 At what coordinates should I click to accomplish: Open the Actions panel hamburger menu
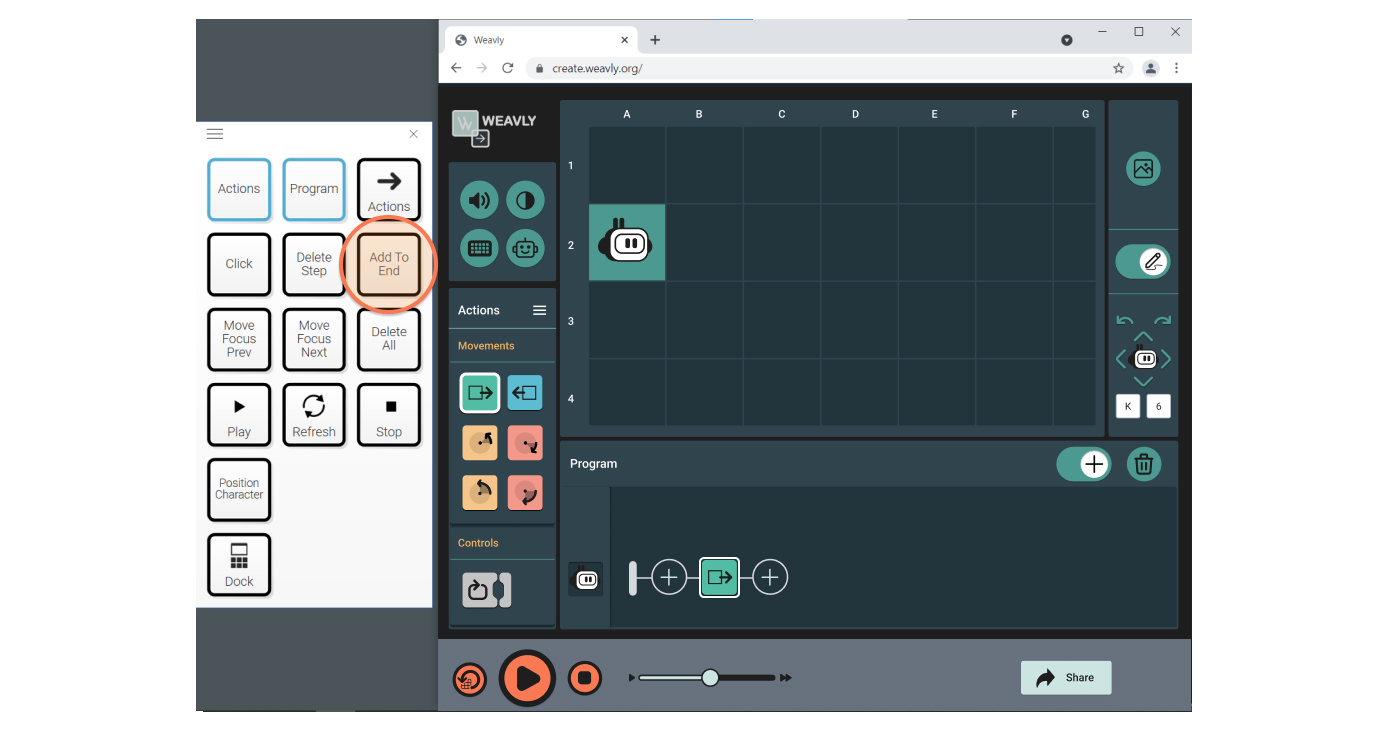(x=539, y=310)
